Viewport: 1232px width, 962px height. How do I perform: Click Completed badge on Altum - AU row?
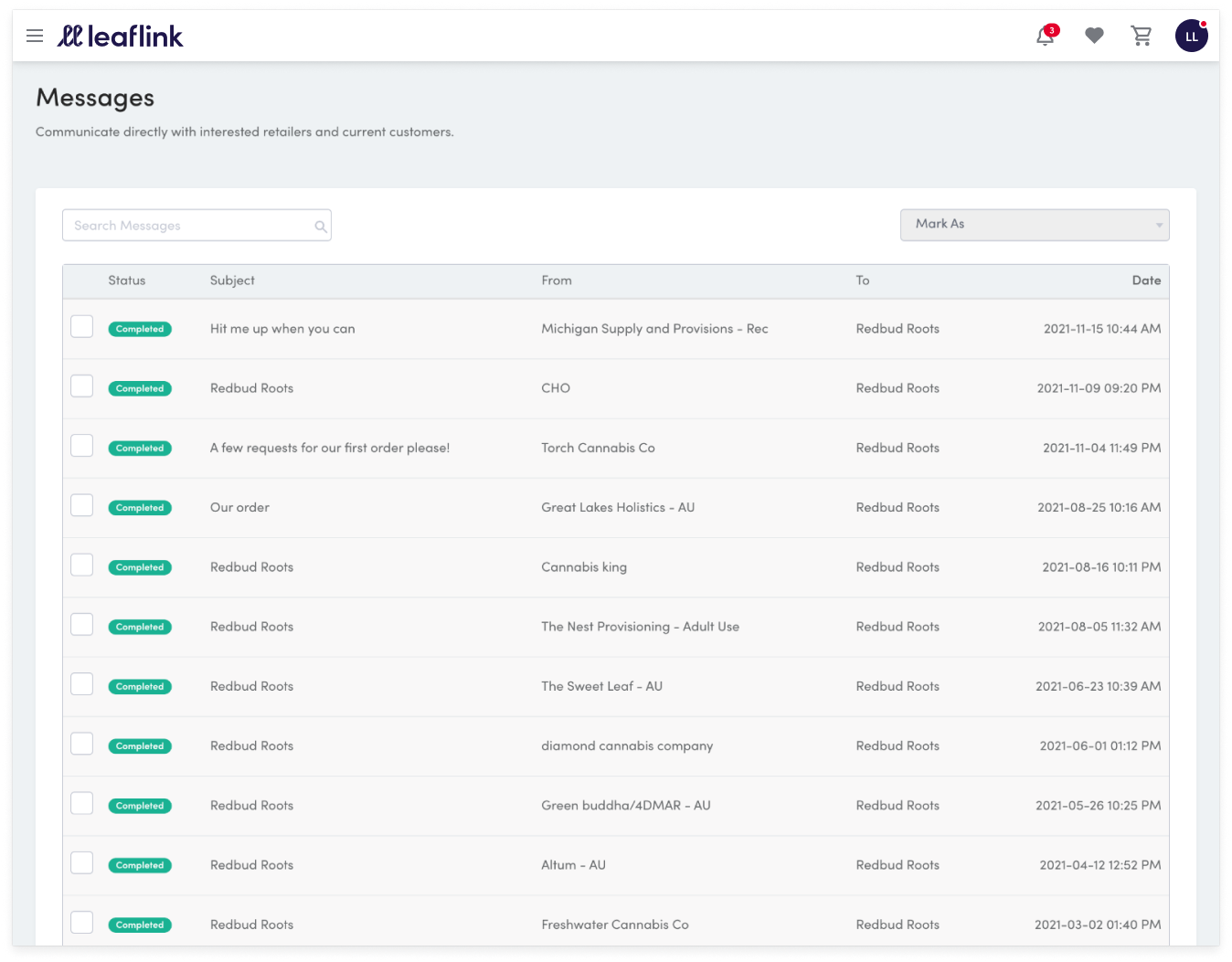pyautogui.click(x=140, y=865)
